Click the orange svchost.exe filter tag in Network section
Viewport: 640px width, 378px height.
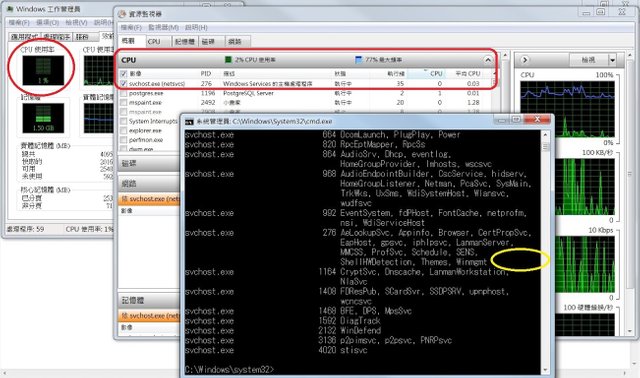(150, 199)
